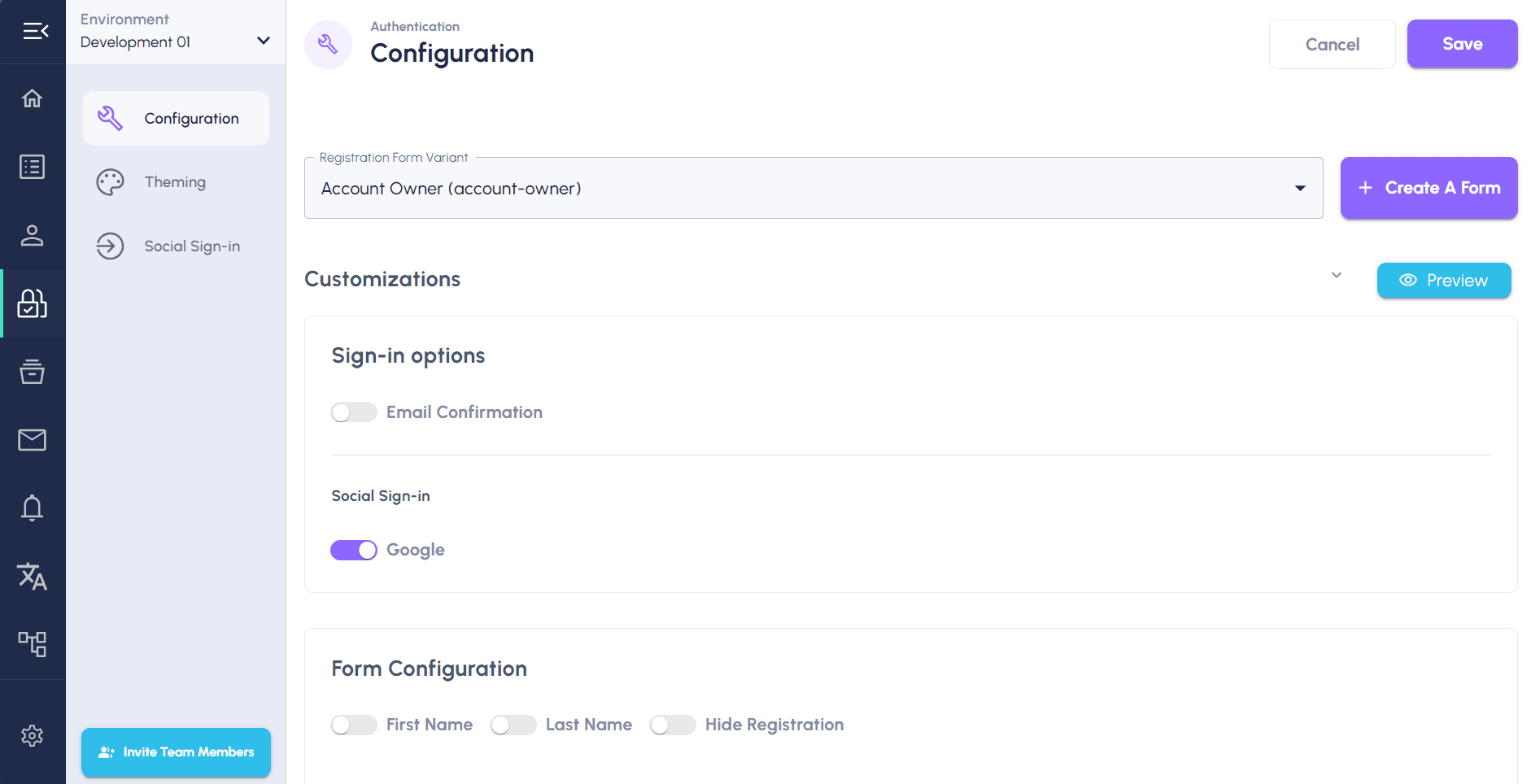Select the language translation icon
This screenshot has height=784, width=1531.
click(x=33, y=577)
